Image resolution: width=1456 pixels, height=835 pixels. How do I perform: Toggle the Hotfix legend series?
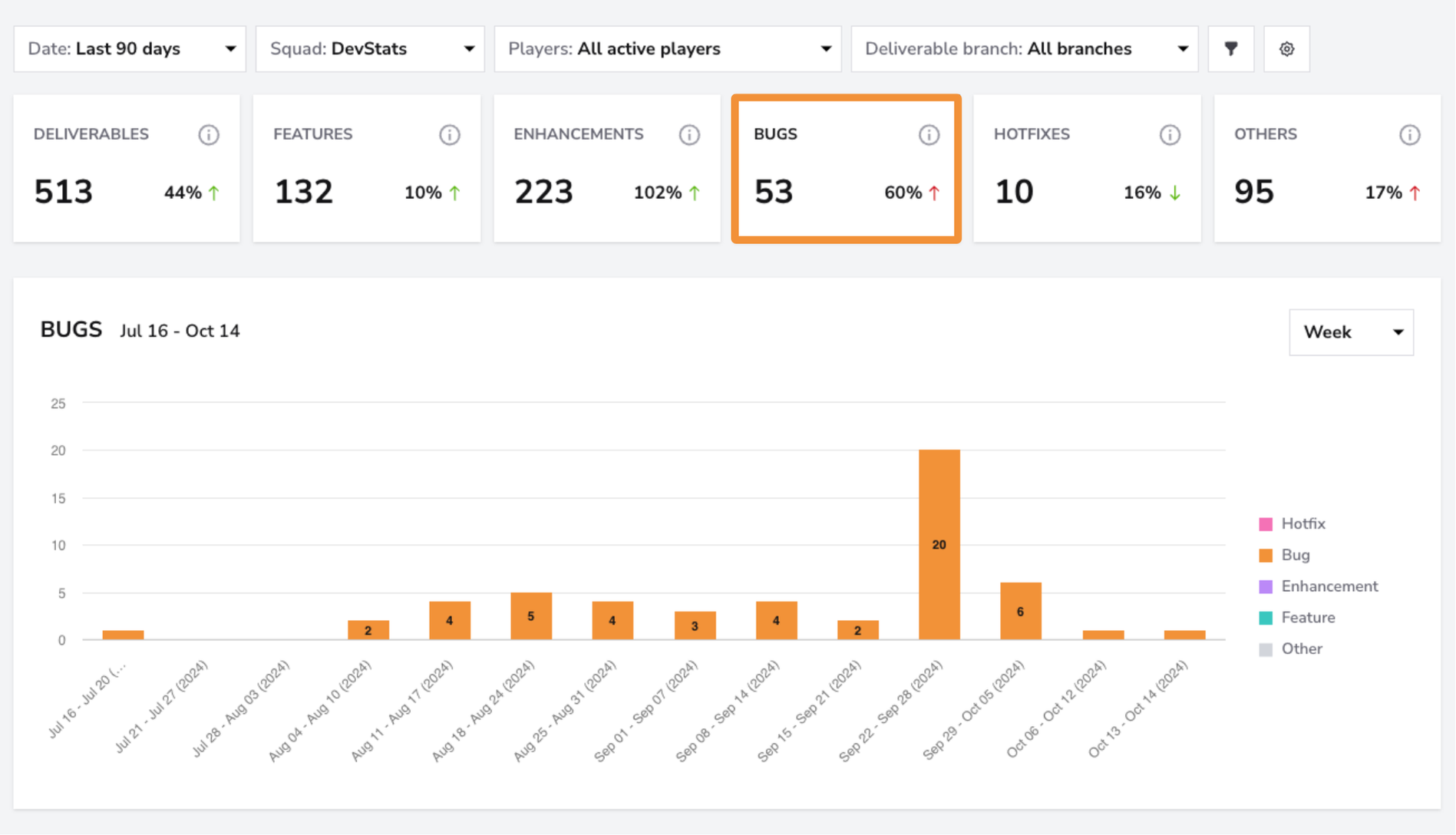[x=1293, y=524]
